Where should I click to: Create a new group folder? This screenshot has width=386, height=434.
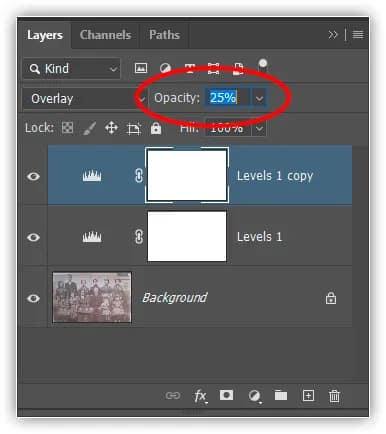281,395
